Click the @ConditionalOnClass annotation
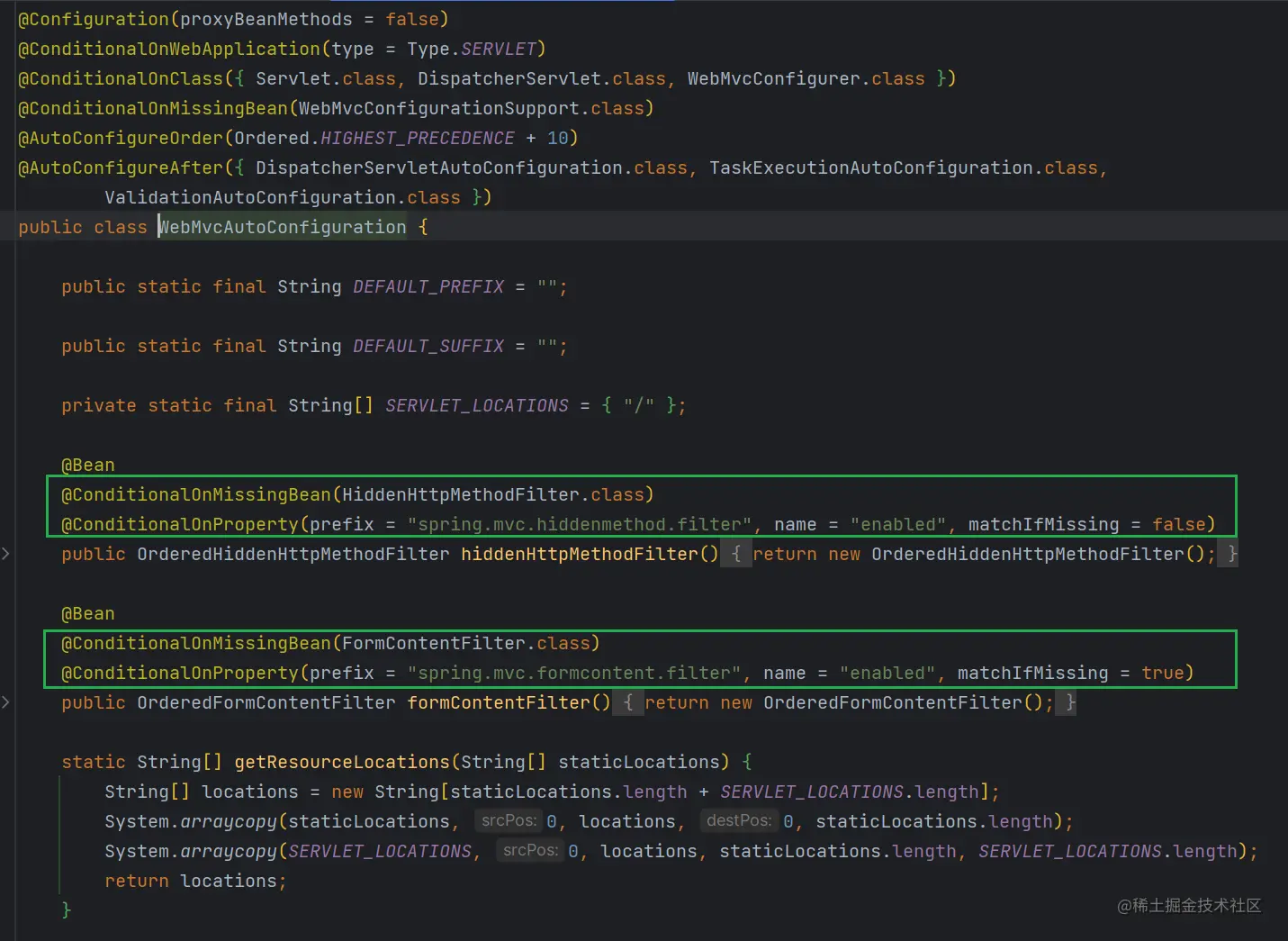The width and height of the screenshot is (1288, 941). tap(121, 78)
